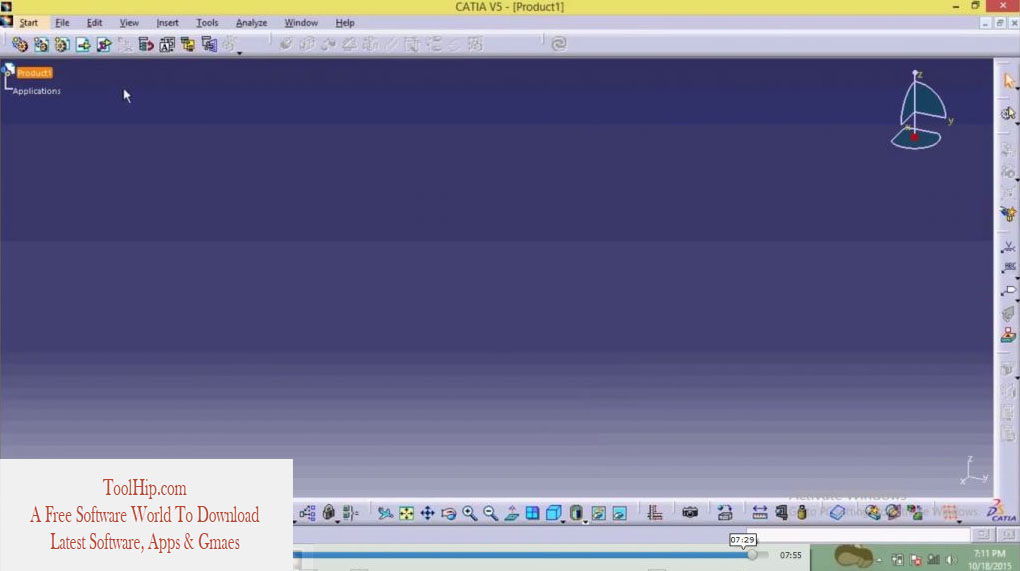This screenshot has height=571, width=1020.
Task: Click the Normal View icon
Action: (x=511, y=513)
